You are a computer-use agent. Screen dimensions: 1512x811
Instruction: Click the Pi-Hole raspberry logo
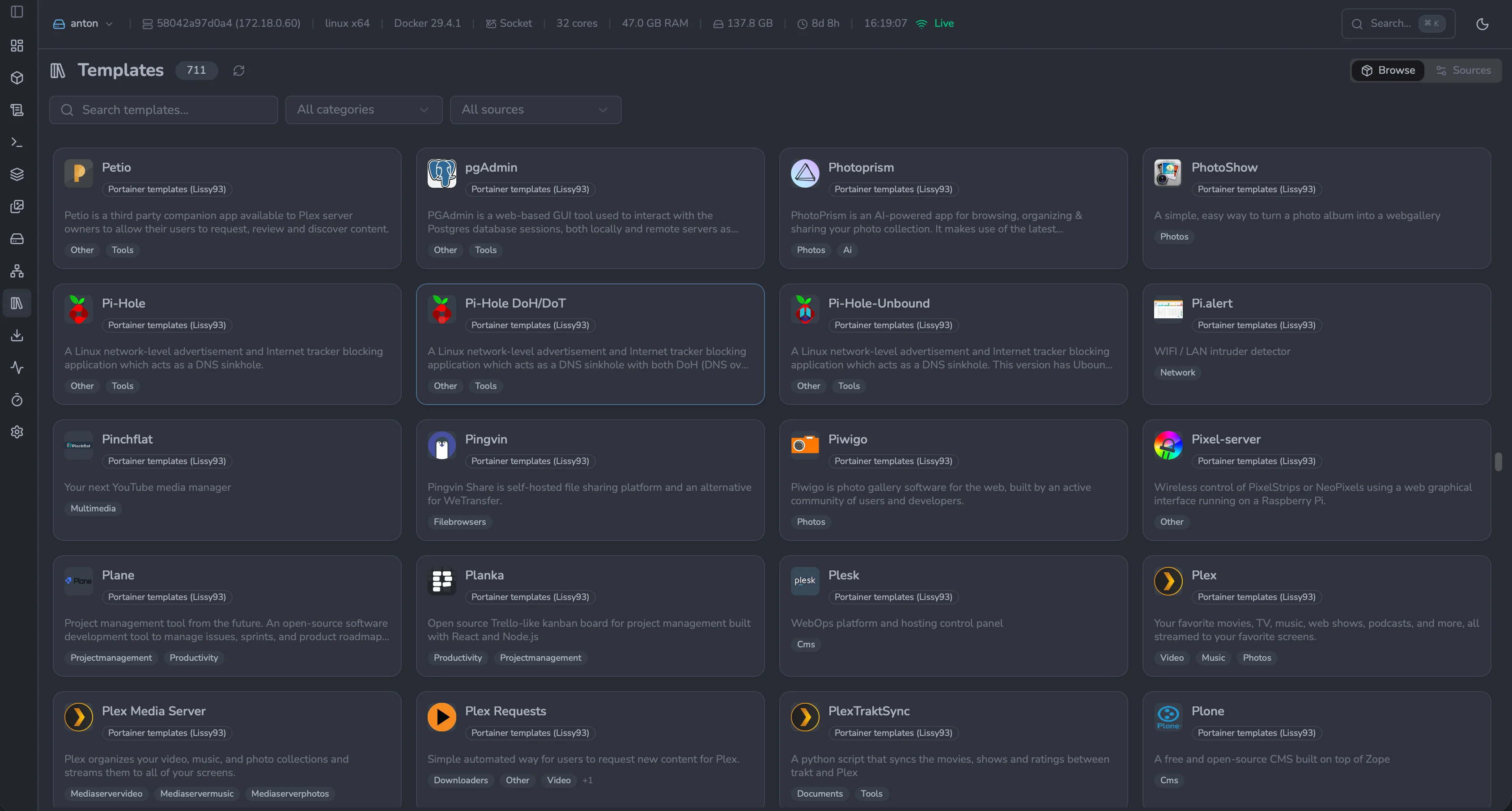pos(79,310)
